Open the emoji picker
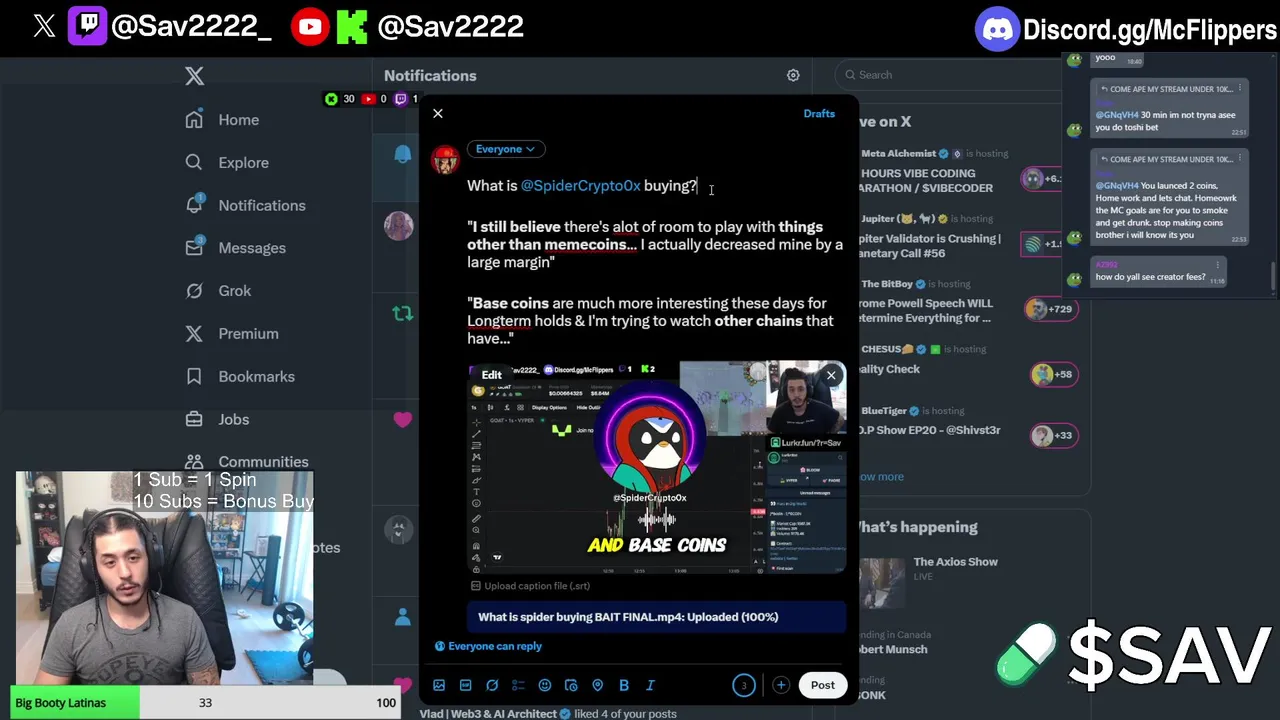 545,685
